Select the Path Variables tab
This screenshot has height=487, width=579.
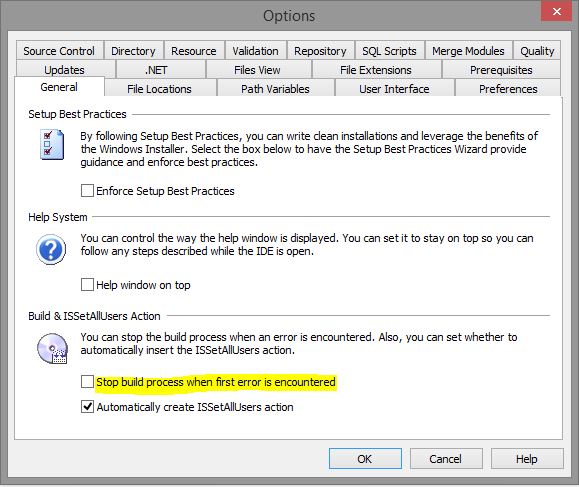(x=275, y=89)
